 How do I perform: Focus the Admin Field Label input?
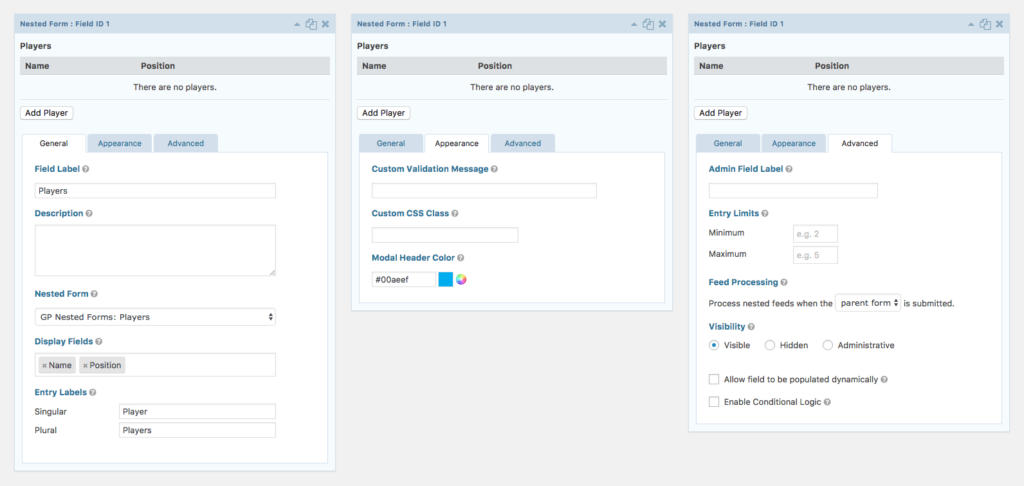point(793,191)
